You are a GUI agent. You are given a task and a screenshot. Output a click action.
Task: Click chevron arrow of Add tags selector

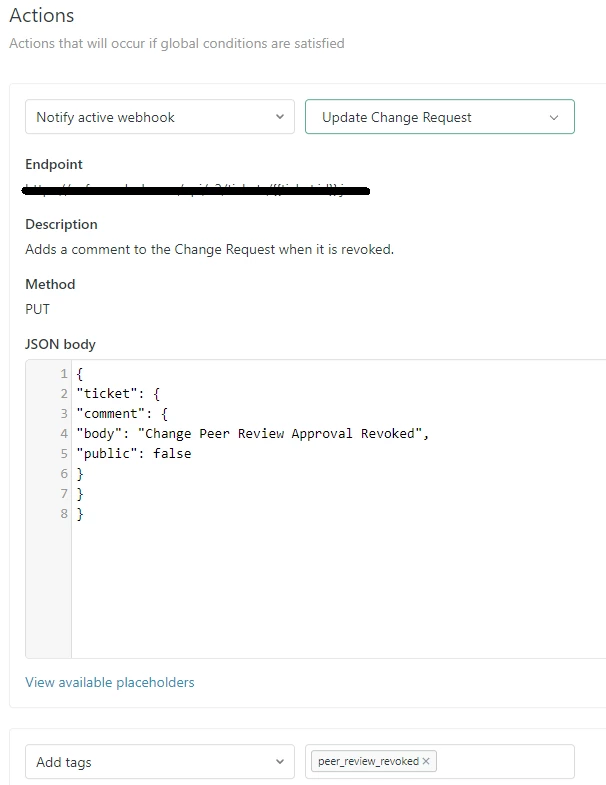[x=279, y=762]
